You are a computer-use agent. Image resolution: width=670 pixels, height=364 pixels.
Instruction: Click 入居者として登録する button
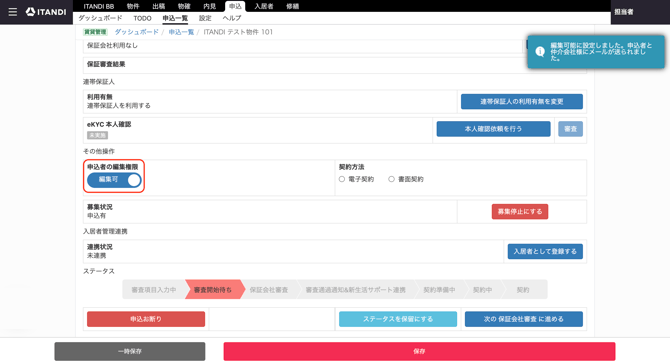(x=545, y=252)
